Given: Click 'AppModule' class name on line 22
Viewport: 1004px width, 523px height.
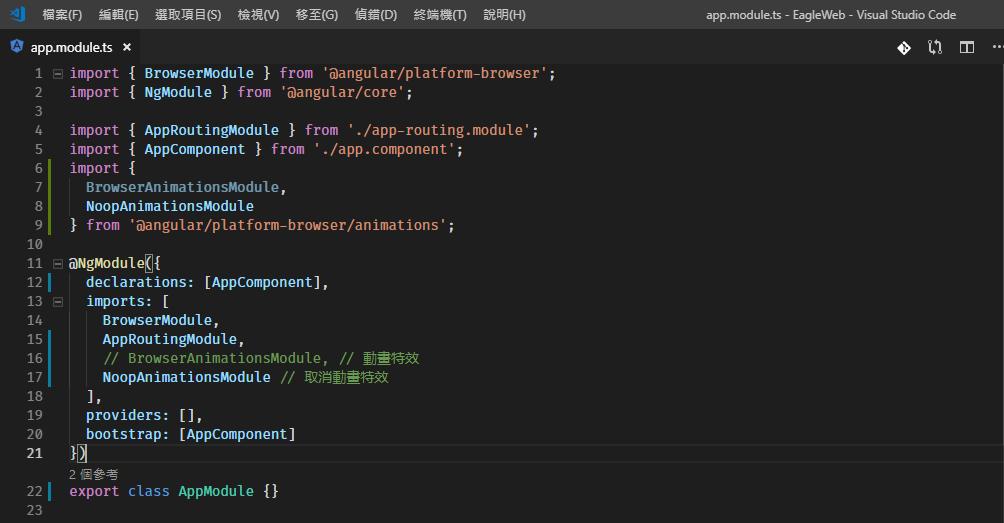Looking at the screenshot, I should [216, 492].
